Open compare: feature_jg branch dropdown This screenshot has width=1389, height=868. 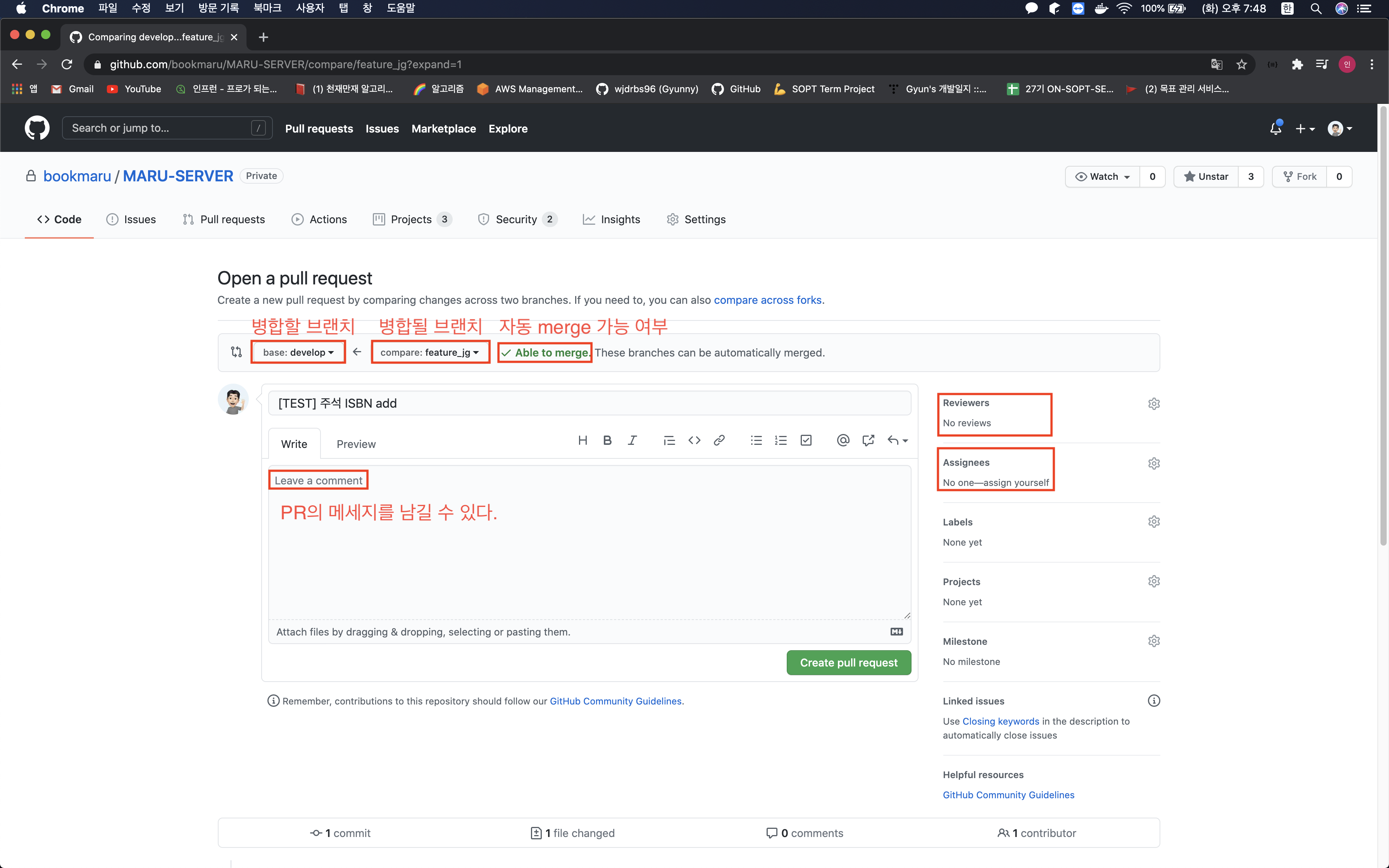point(429,353)
